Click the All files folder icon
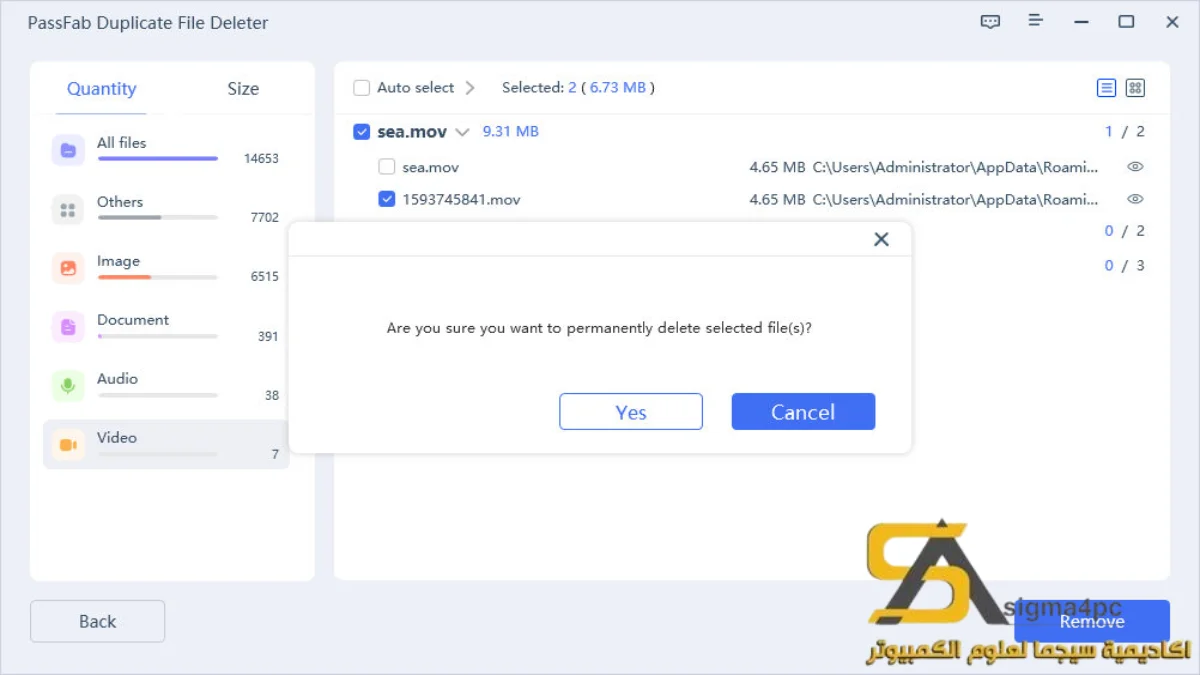This screenshot has height=675, width=1200. pyautogui.click(x=68, y=150)
